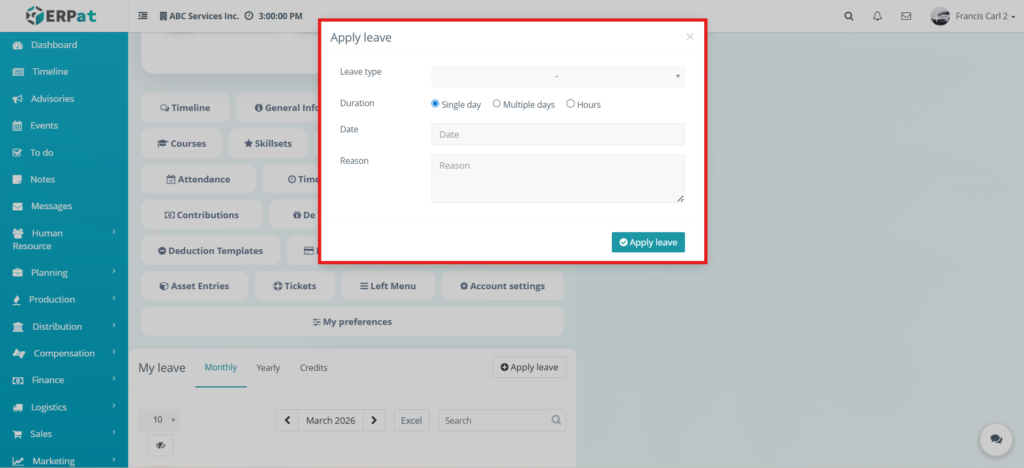This screenshot has width=1024, height=468.
Task: Open Advisories megaphone icon in sidebar
Action: 18,99
